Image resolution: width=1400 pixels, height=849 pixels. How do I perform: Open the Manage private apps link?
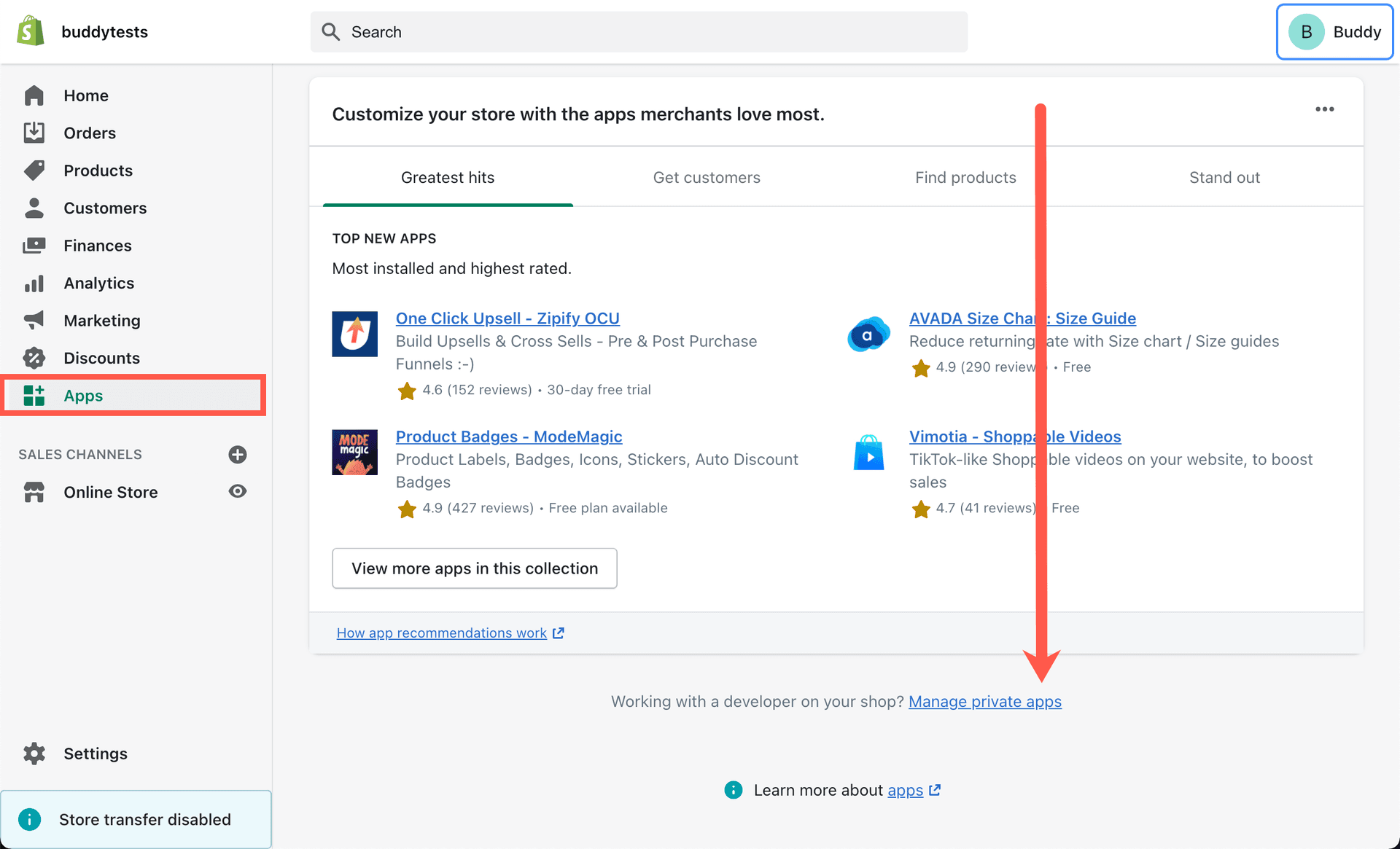[984, 702]
